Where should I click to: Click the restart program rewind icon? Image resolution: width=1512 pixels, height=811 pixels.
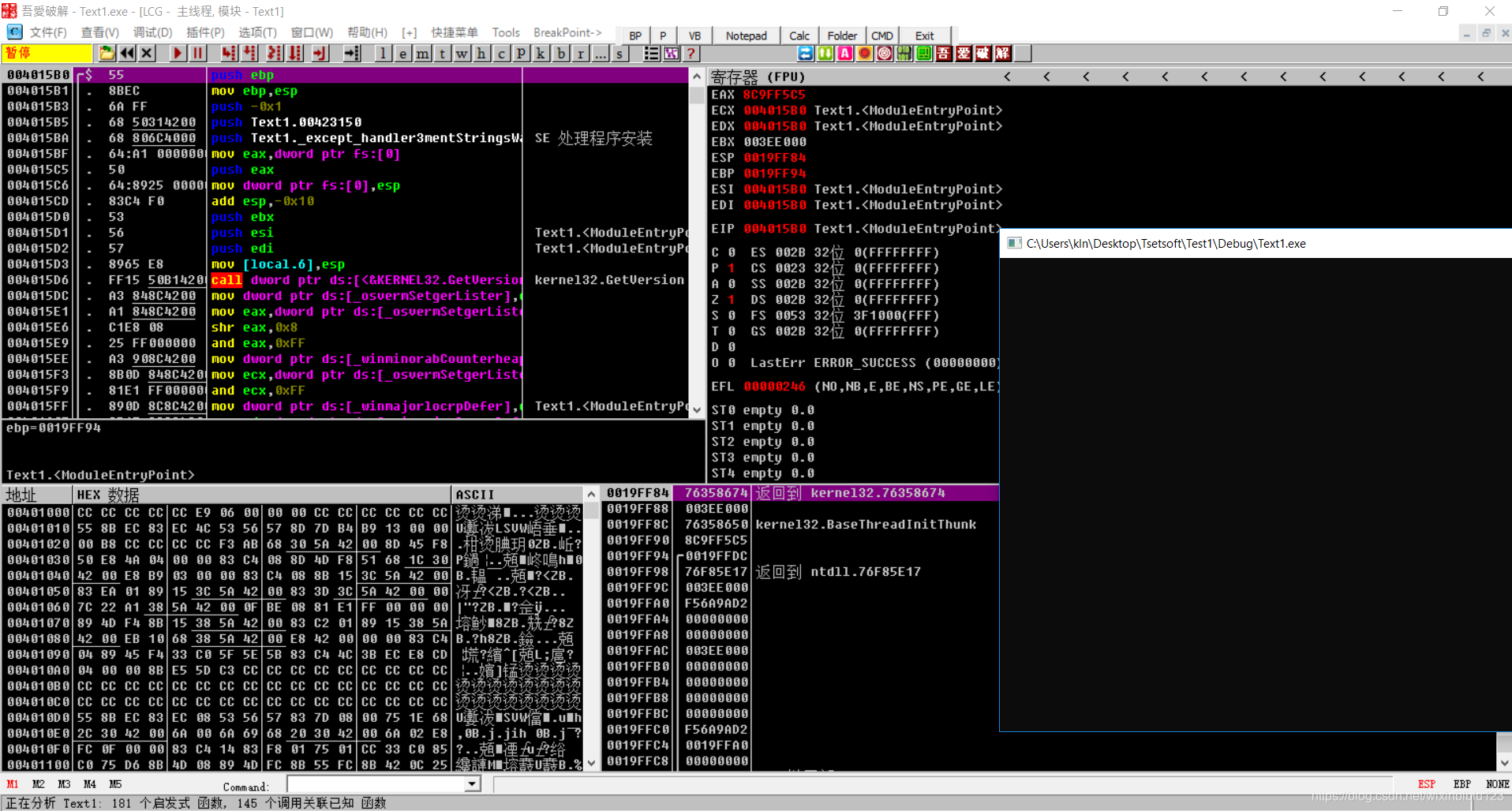(126, 53)
